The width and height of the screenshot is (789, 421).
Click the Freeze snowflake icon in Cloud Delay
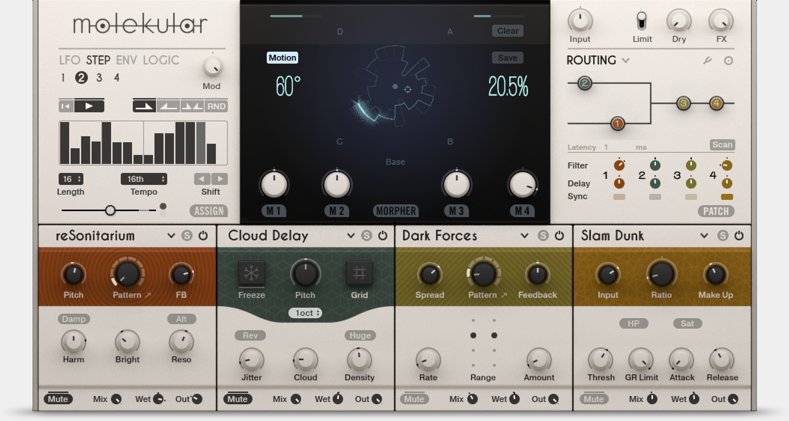[251, 273]
